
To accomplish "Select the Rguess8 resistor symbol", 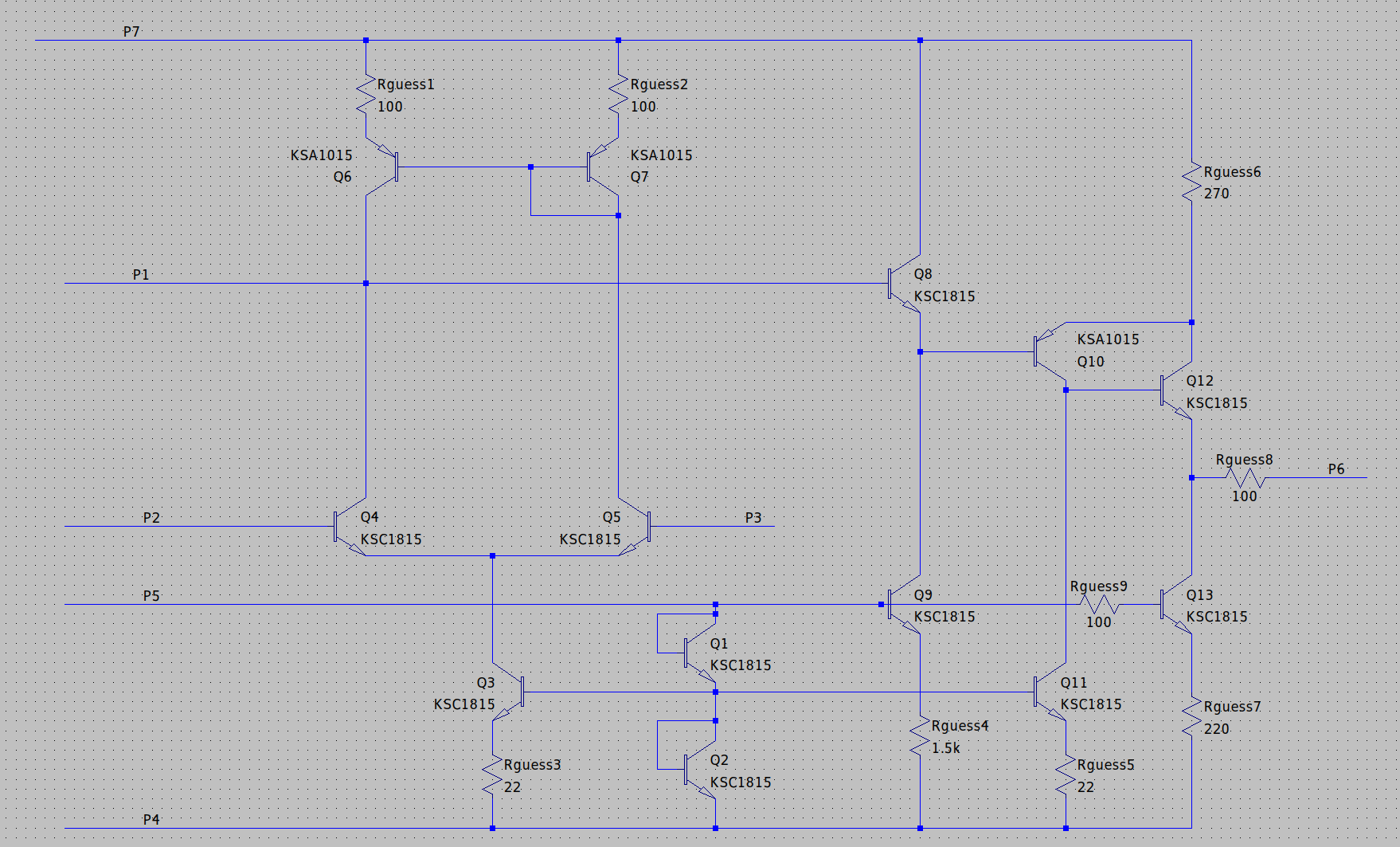I will click(1245, 478).
